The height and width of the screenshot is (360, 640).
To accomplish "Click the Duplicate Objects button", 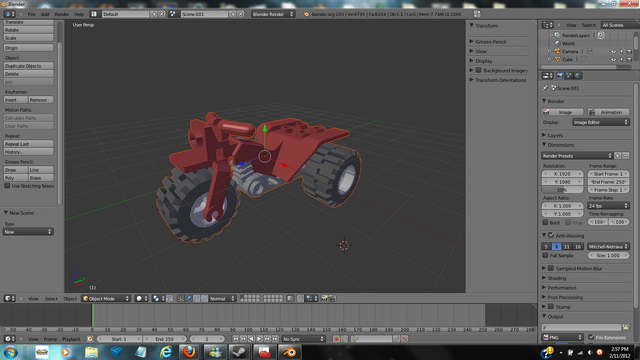I will click(29, 66).
